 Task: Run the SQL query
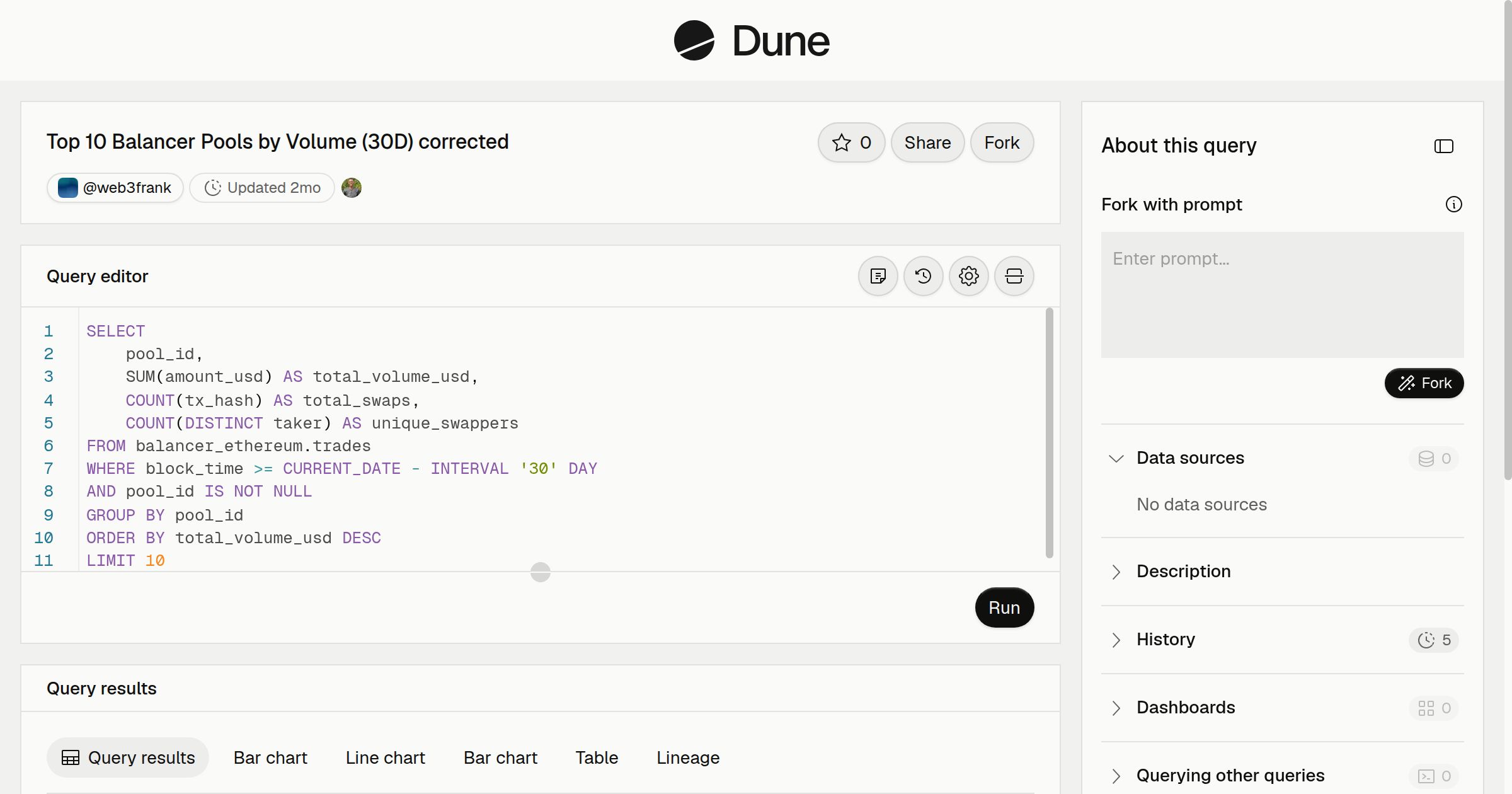1004,607
